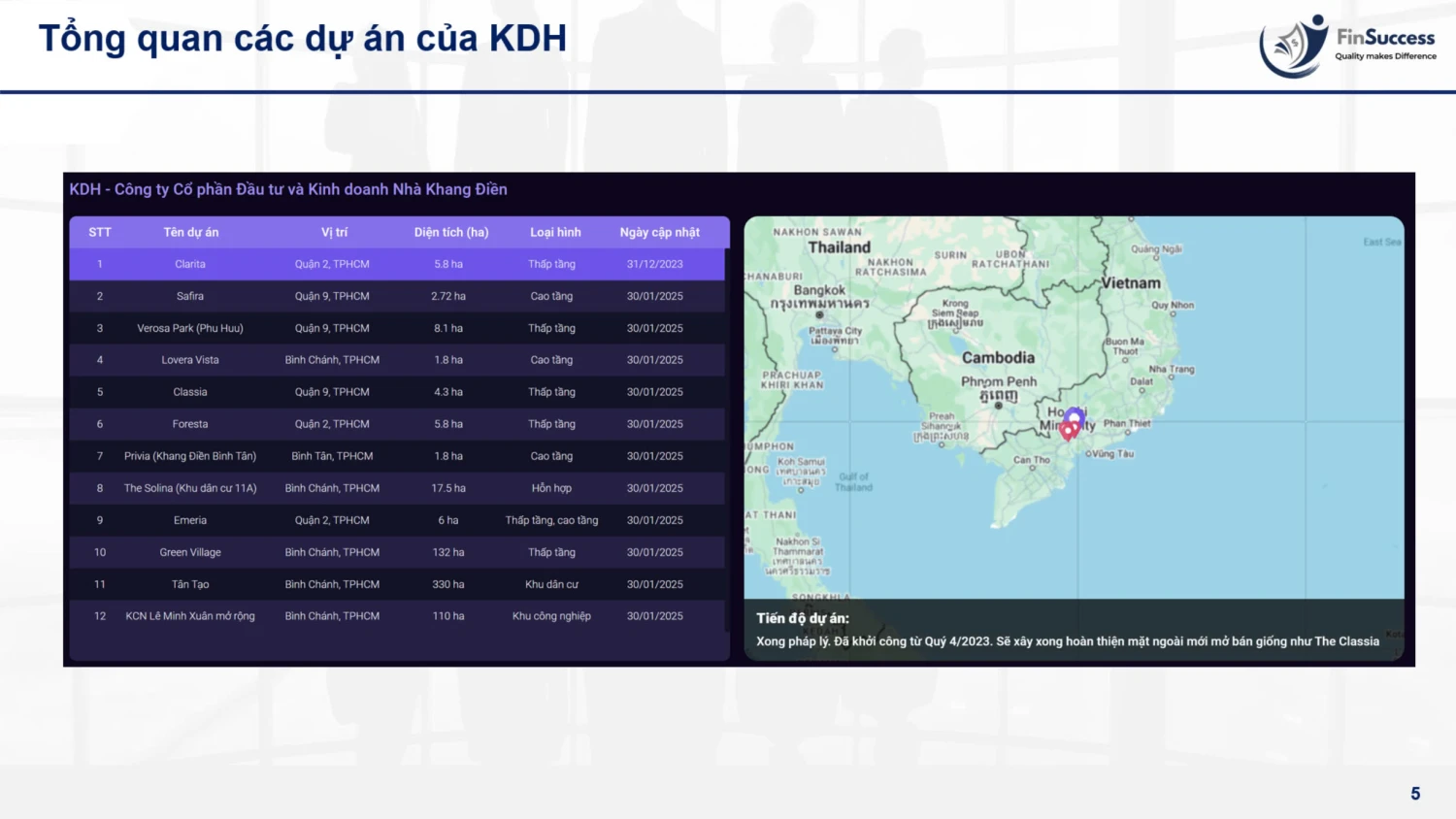Select the Lovera Vista project
The height and width of the screenshot is (819, 1456).
(397, 360)
